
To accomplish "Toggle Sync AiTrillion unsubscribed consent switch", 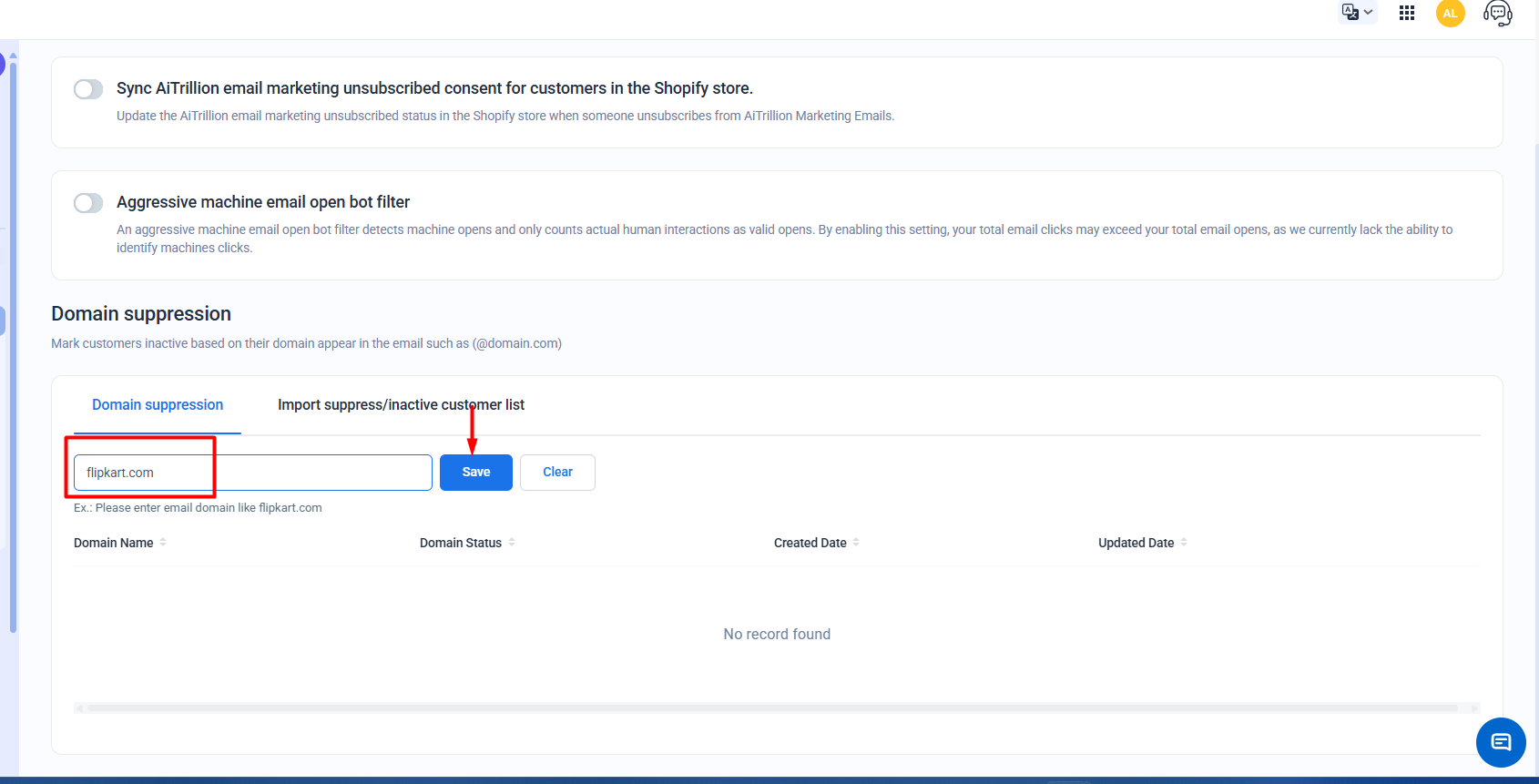I will pos(88,89).
